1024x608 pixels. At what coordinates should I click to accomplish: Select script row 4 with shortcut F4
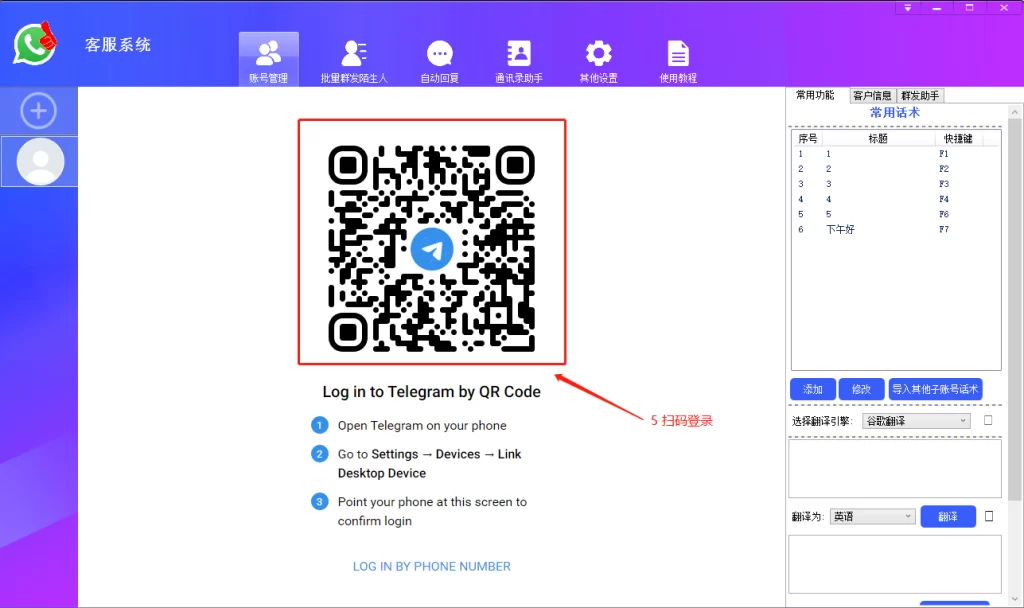pos(895,199)
